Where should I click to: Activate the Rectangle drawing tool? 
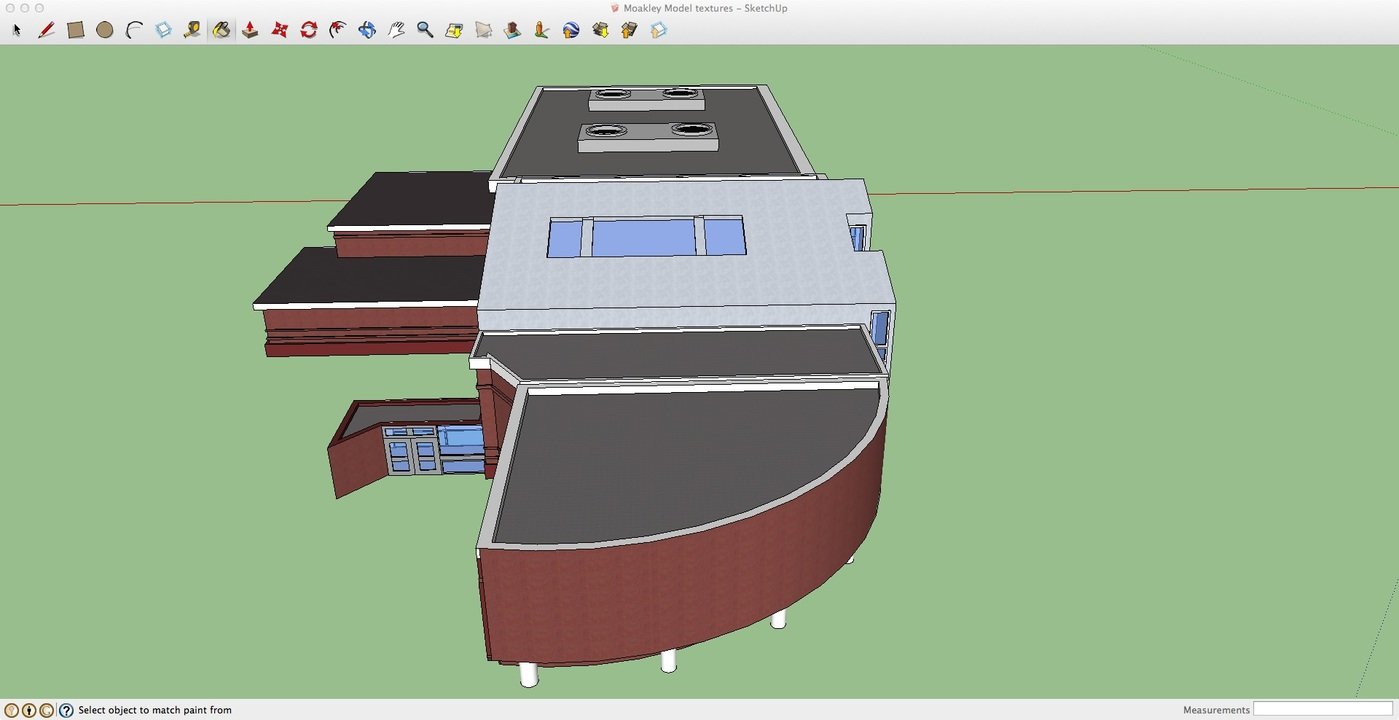pyautogui.click(x=75, y=30)
